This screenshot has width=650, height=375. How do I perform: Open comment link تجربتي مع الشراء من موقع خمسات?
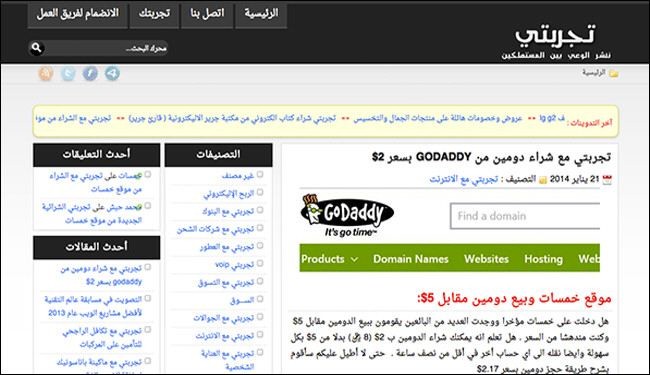96,183
